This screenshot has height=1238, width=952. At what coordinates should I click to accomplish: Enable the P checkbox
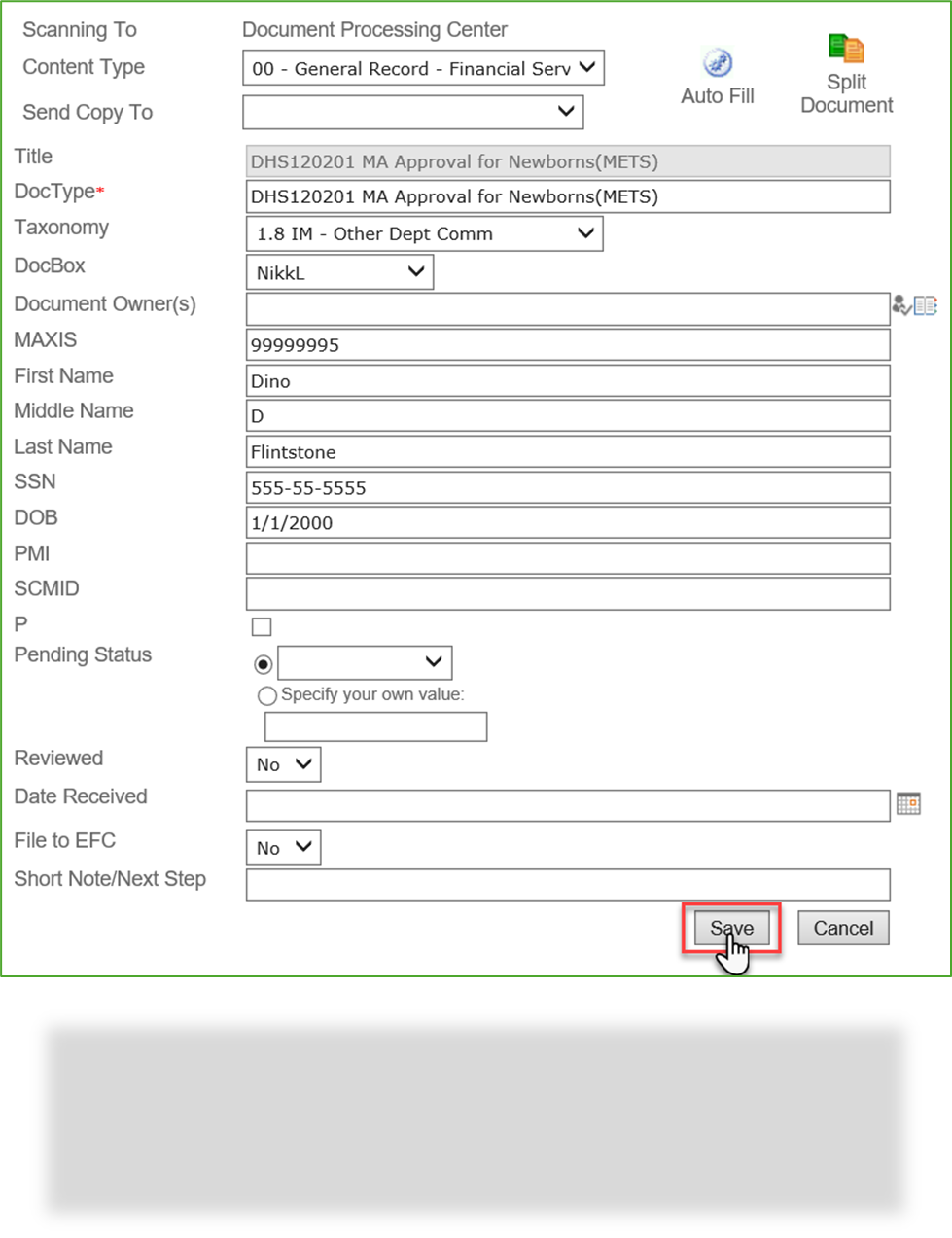(x=261, y=627)
